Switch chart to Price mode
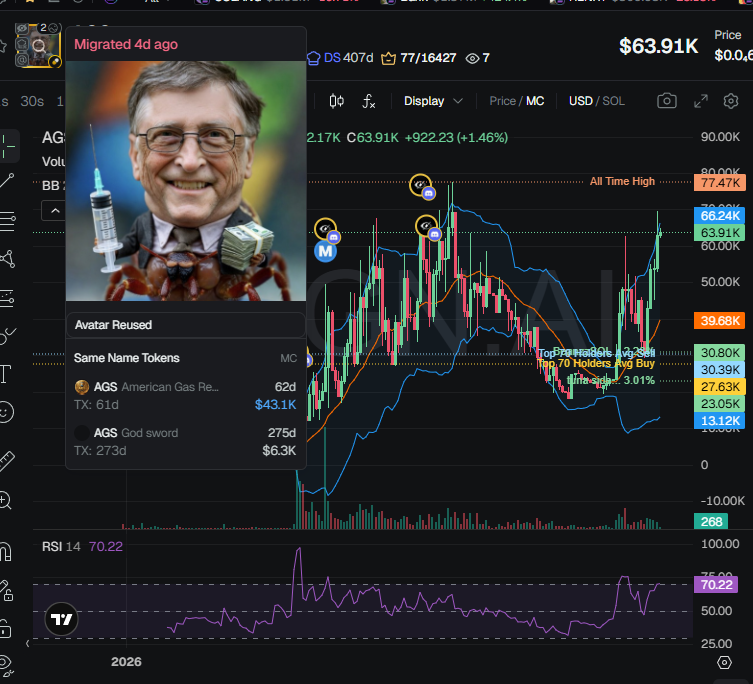This screenshot has height=684, width=753. pos(502,101)
